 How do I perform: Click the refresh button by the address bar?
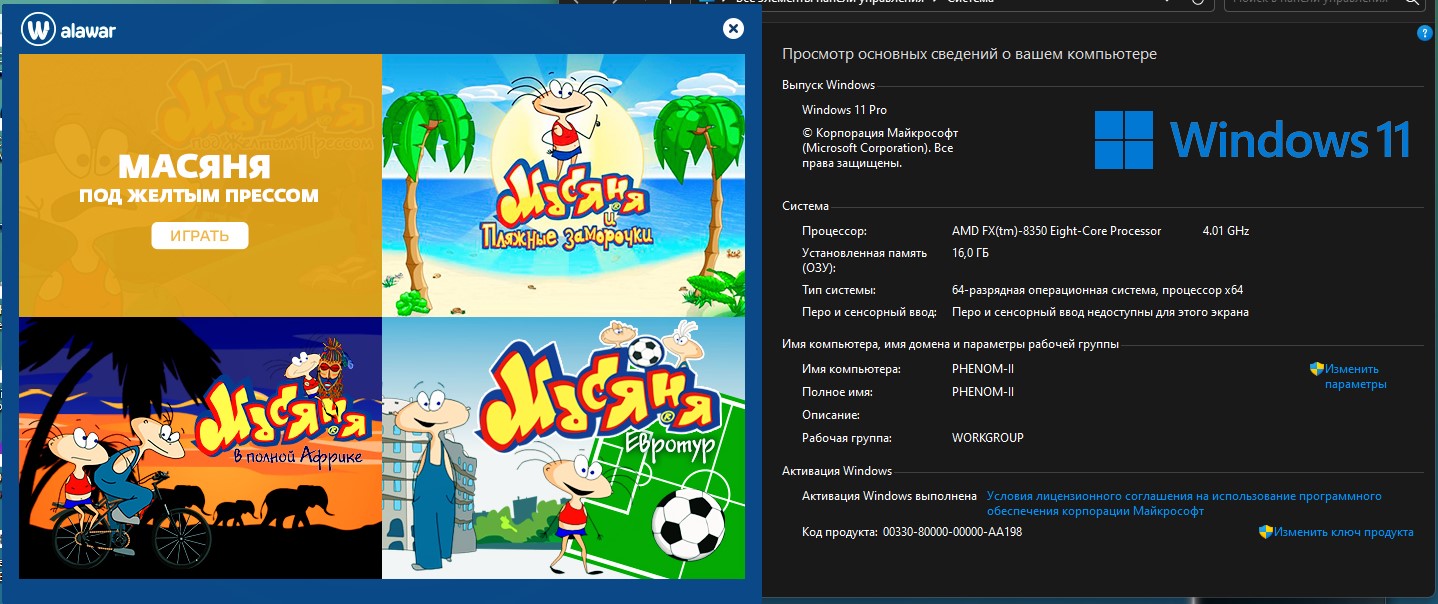coord(1198,3)
